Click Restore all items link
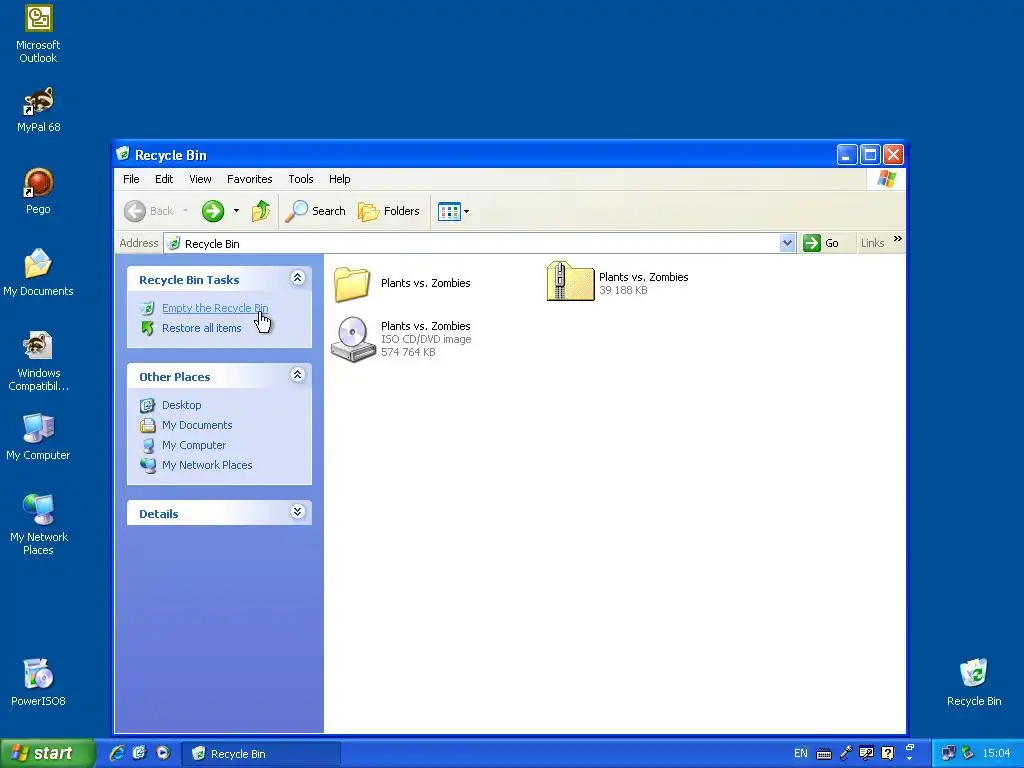 coord(202,328)
